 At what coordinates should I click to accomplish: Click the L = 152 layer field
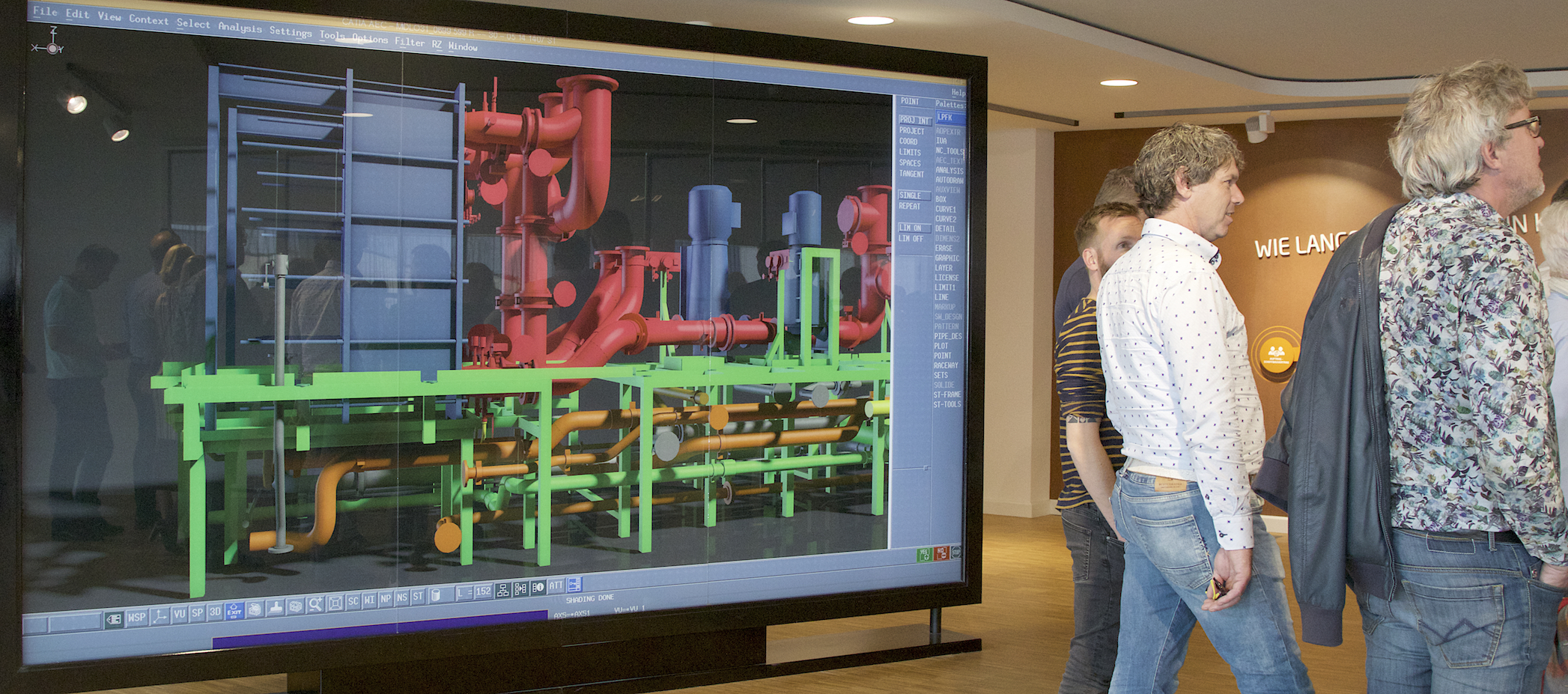(474, 592)
